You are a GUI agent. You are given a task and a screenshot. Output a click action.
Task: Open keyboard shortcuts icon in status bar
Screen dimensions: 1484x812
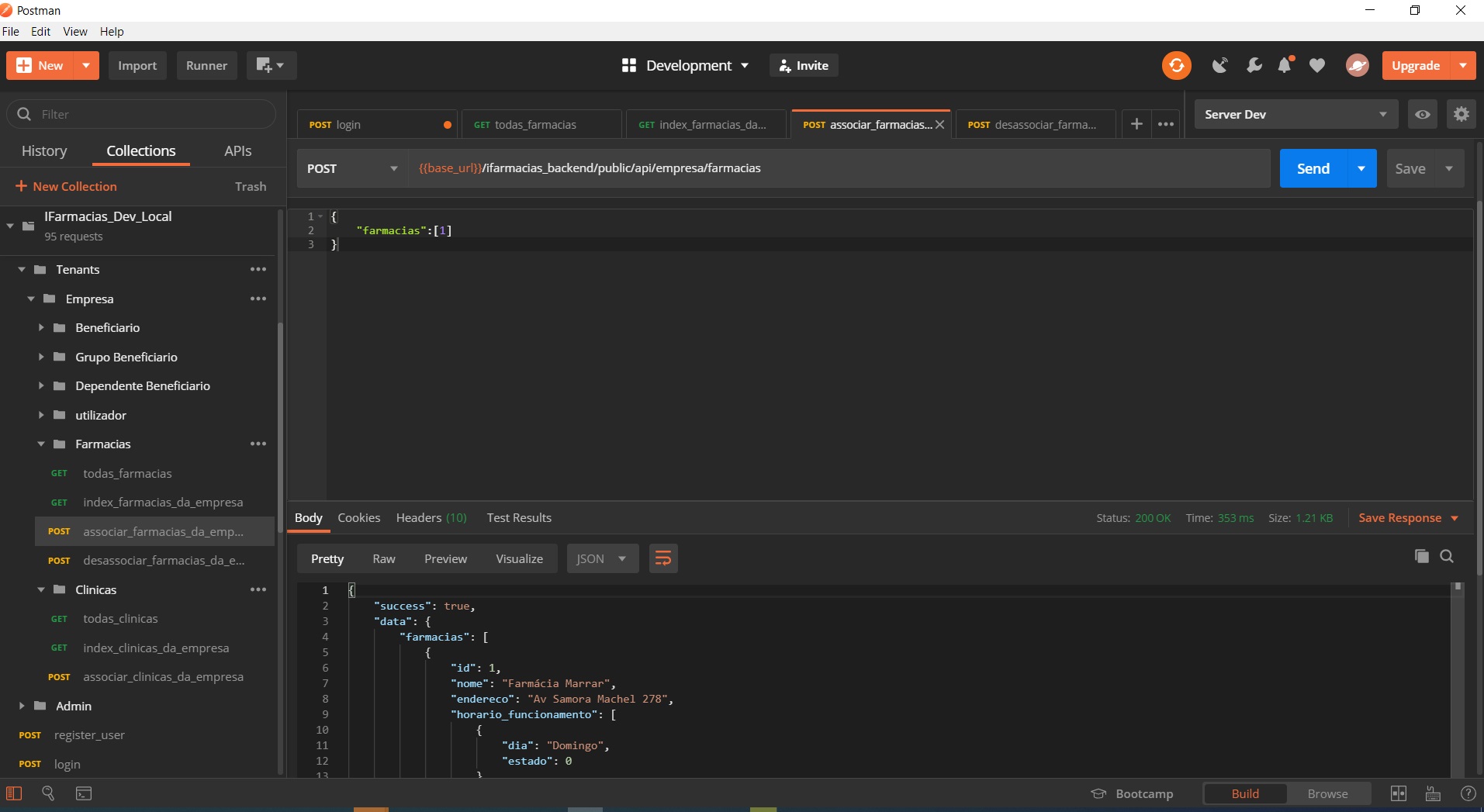coord(1433,793)
